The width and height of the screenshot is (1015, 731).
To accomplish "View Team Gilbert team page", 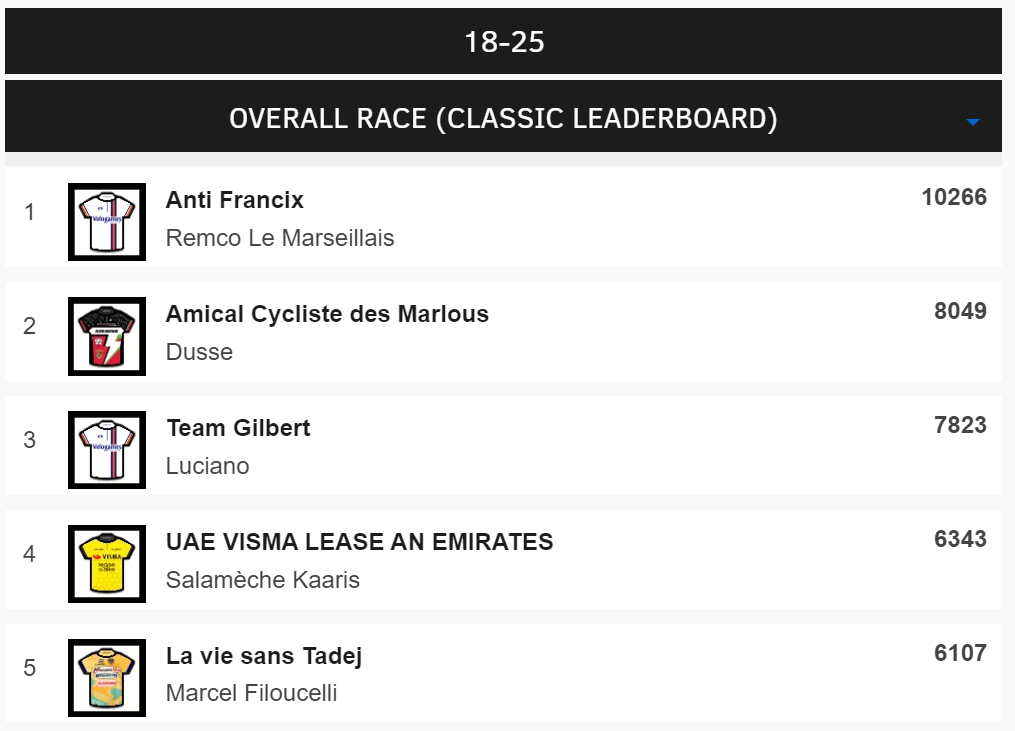I will [x=238, y=428].
